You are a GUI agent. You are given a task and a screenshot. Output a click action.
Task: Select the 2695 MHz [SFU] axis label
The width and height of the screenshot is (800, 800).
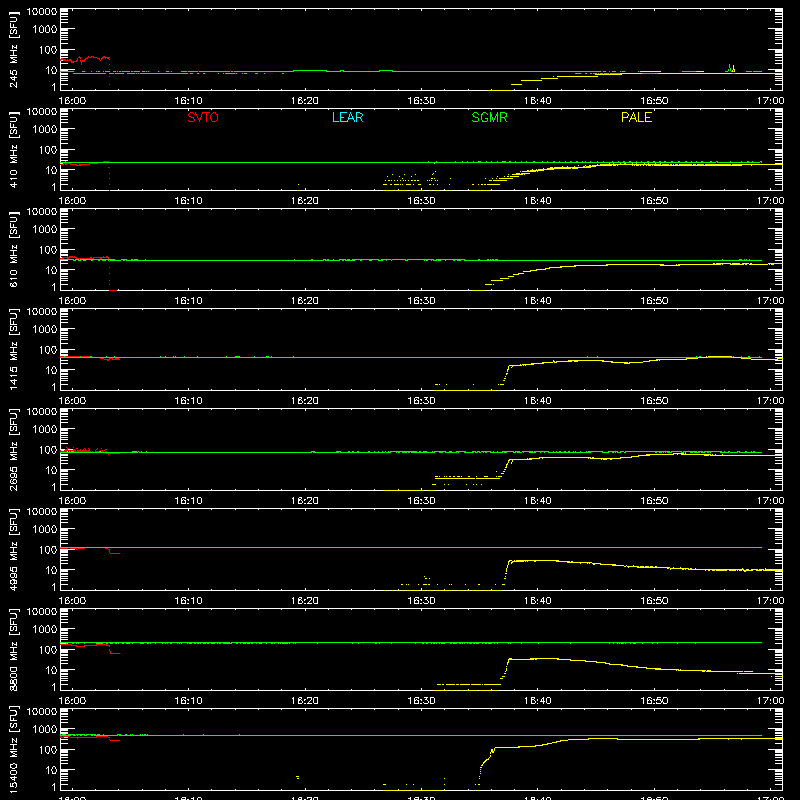coord(14,449)
